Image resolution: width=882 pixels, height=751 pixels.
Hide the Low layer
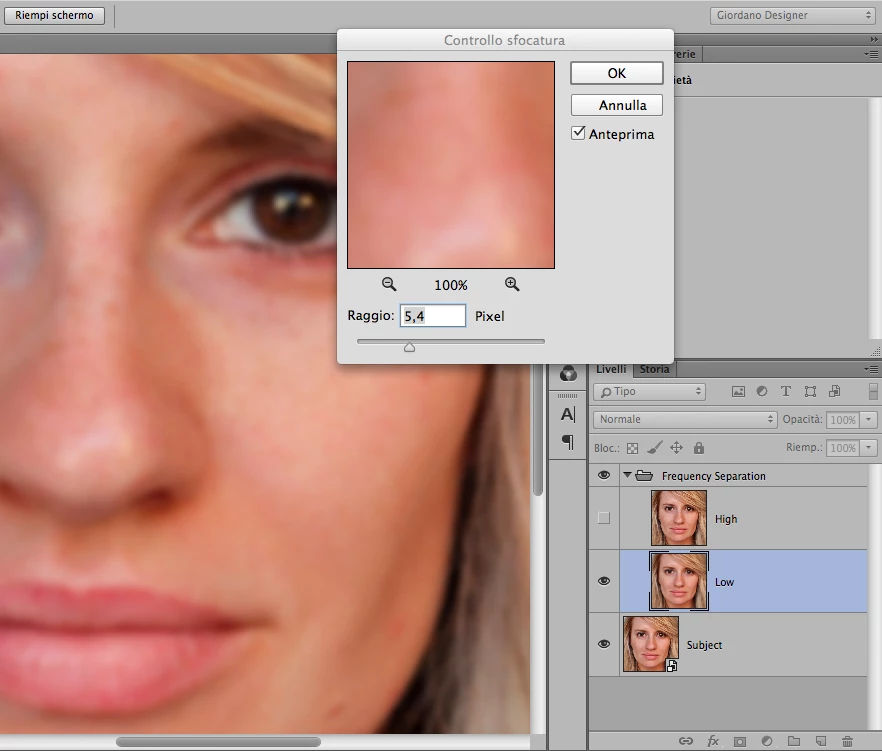[x=604, y=581]
